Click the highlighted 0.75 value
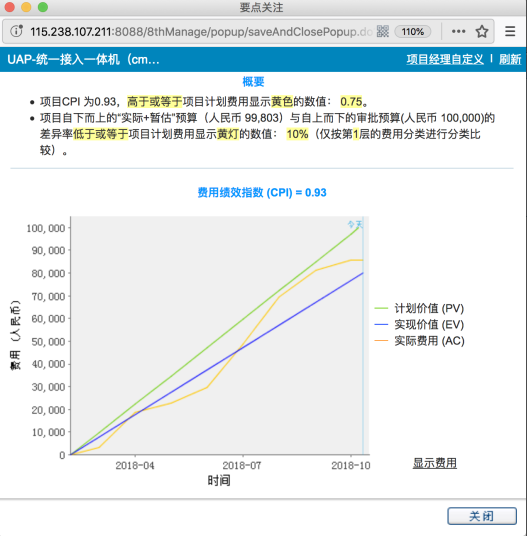 [351, 102]
